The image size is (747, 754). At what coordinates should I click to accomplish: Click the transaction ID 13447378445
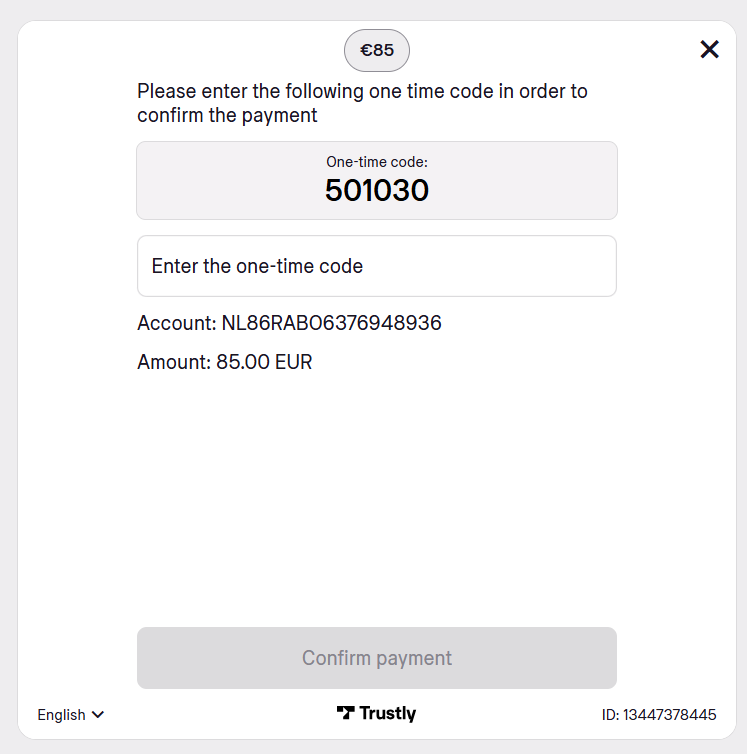point(670,715)
